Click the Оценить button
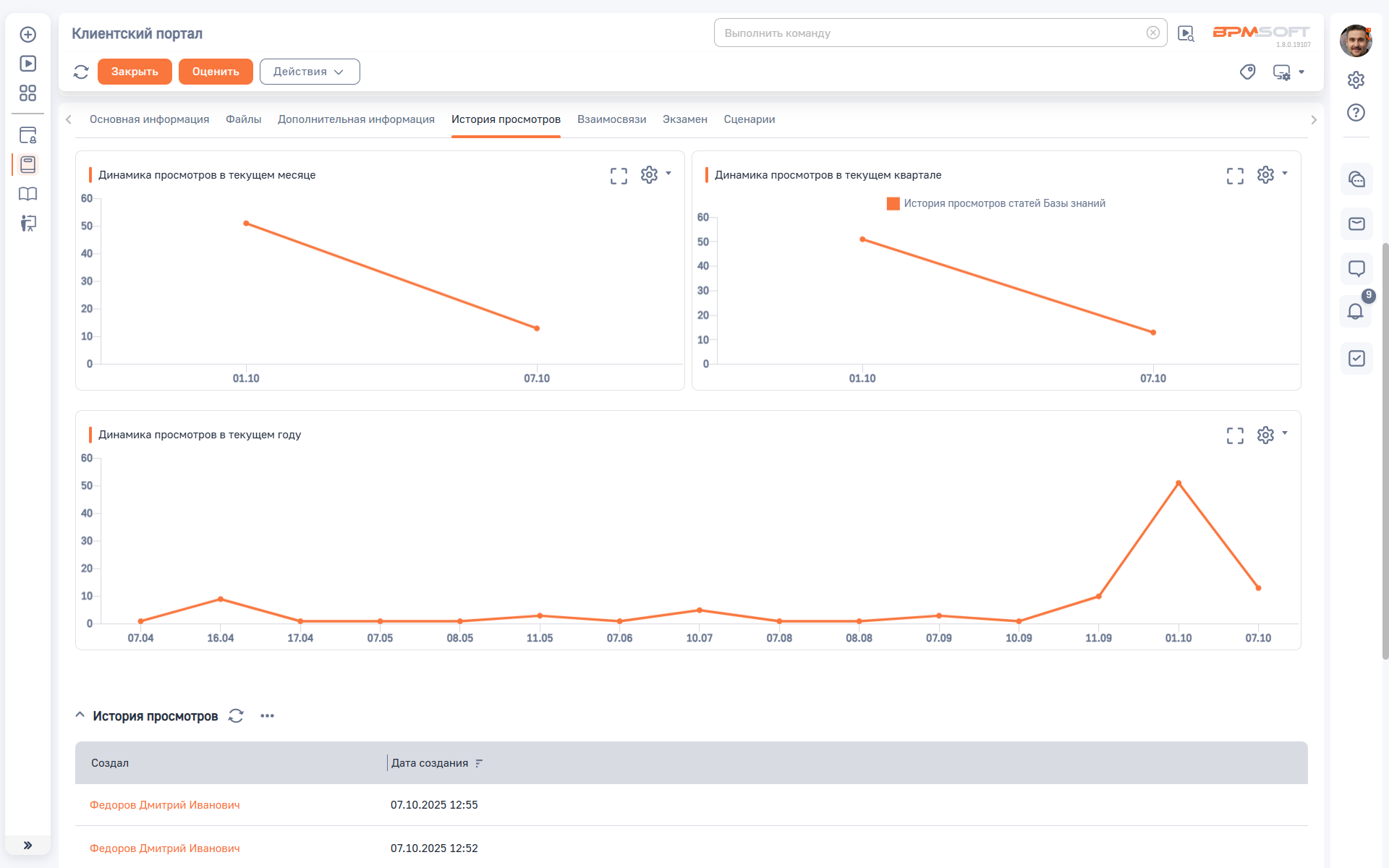This screenshot has height=868, width=1389. (x=216, y=72)
